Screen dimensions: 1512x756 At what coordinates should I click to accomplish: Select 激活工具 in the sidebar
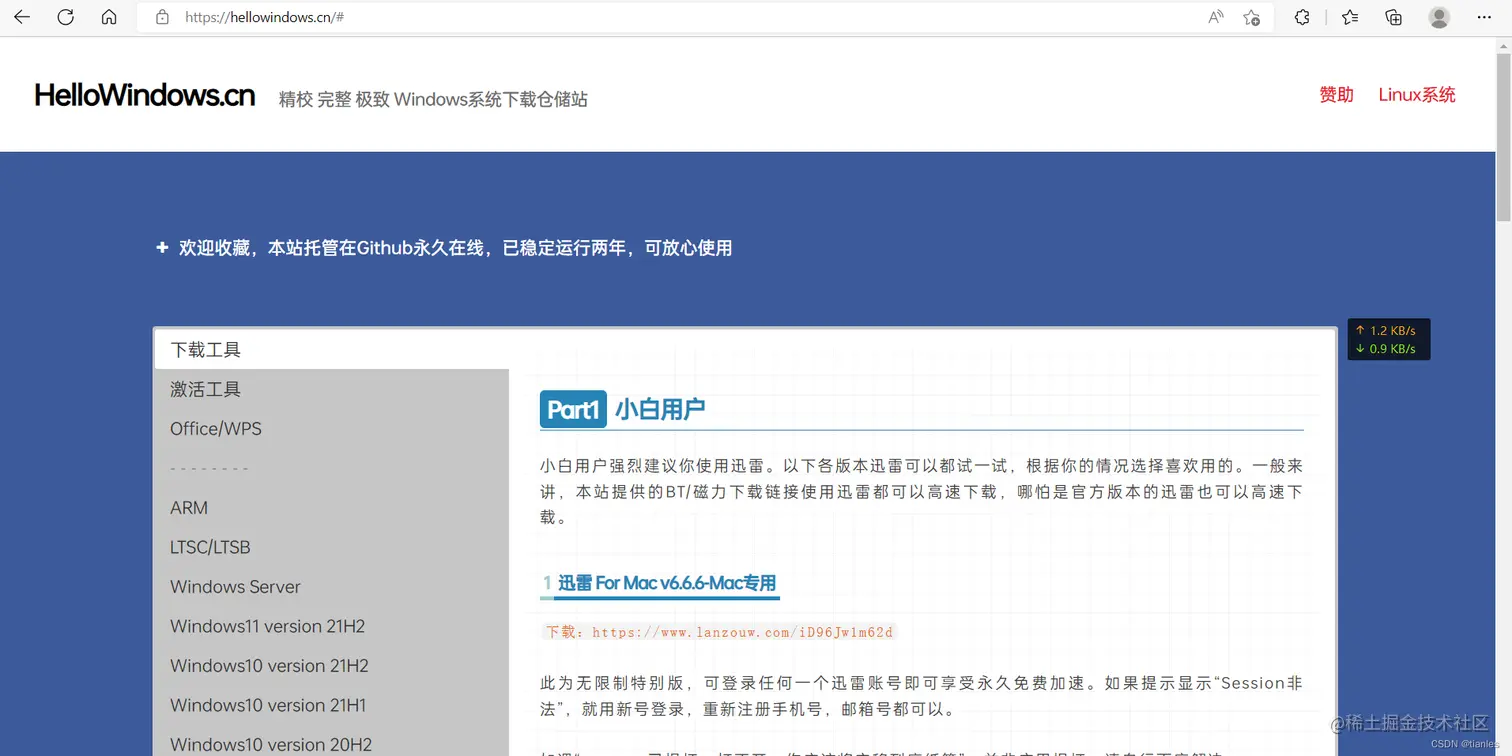pyautogui.click(x=205, y=389)
